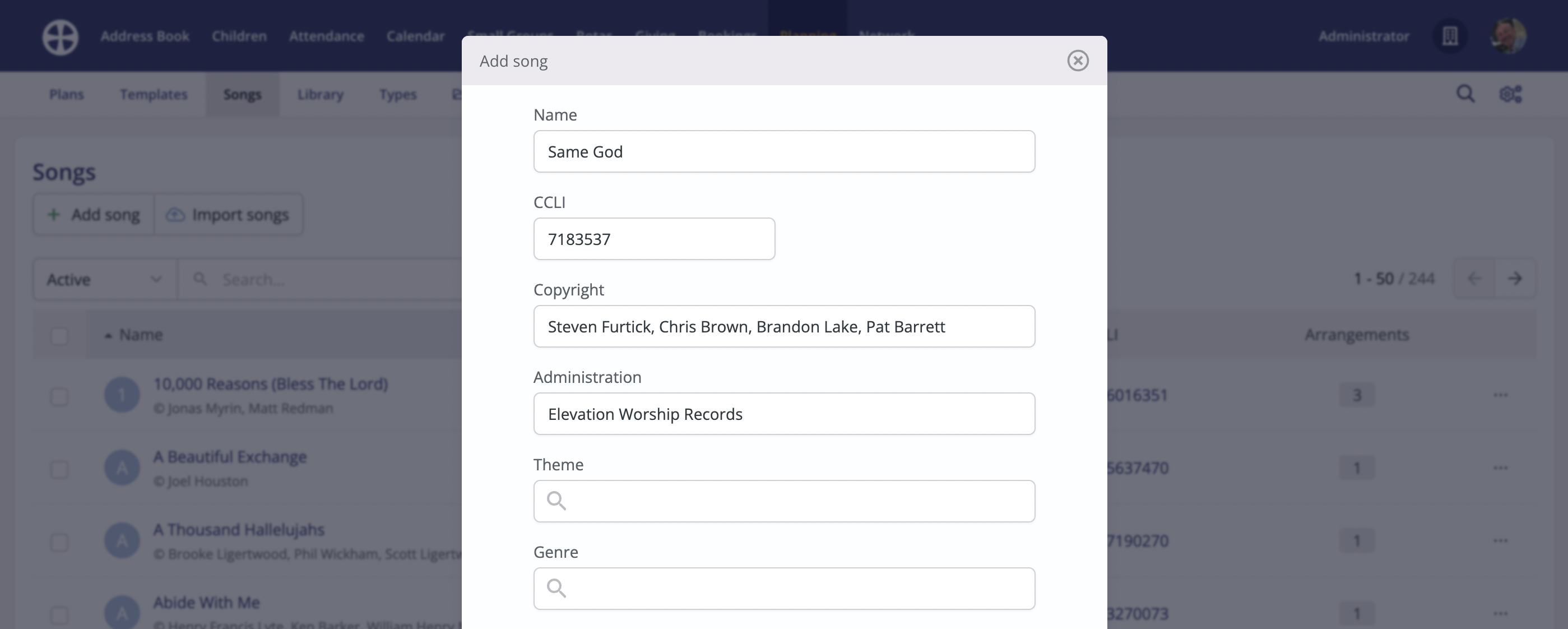Sort by the Name column header

point(141,334)
